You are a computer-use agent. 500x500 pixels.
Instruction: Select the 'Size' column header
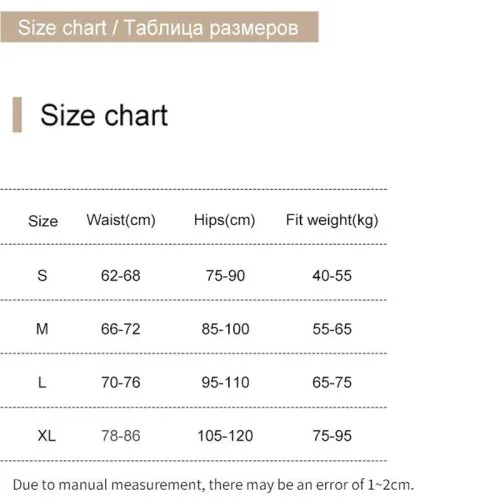point(43,221)
